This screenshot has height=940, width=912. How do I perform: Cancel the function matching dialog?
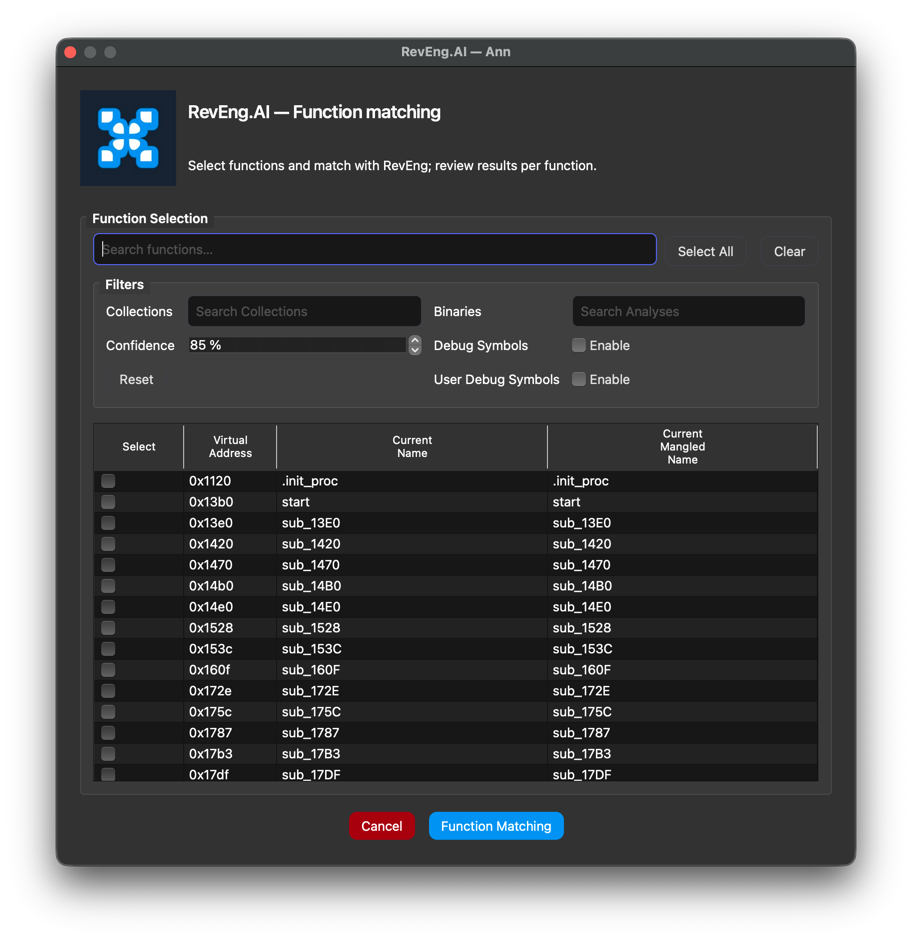point(382,826)
